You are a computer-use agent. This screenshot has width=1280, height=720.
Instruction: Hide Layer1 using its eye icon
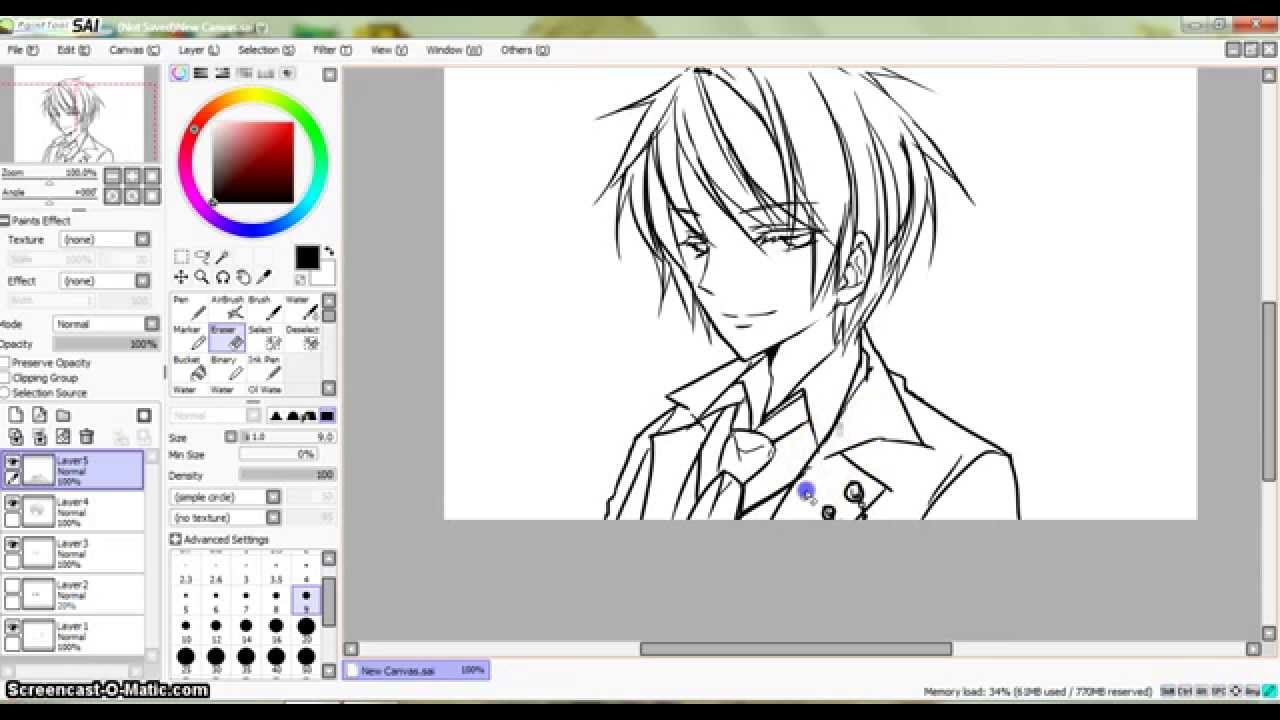tap(13, 627)
